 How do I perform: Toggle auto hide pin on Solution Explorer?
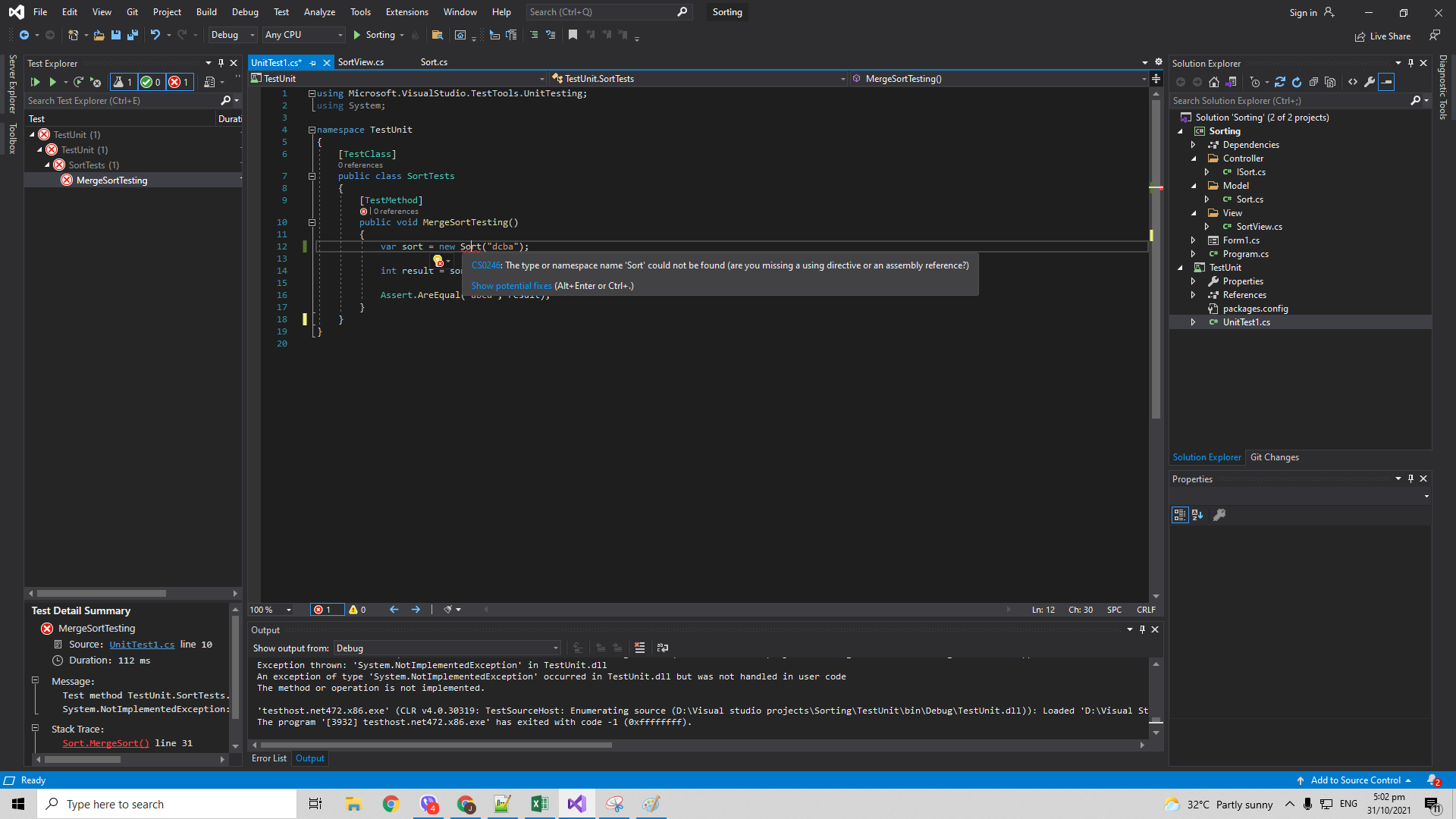pos(1410,63)
